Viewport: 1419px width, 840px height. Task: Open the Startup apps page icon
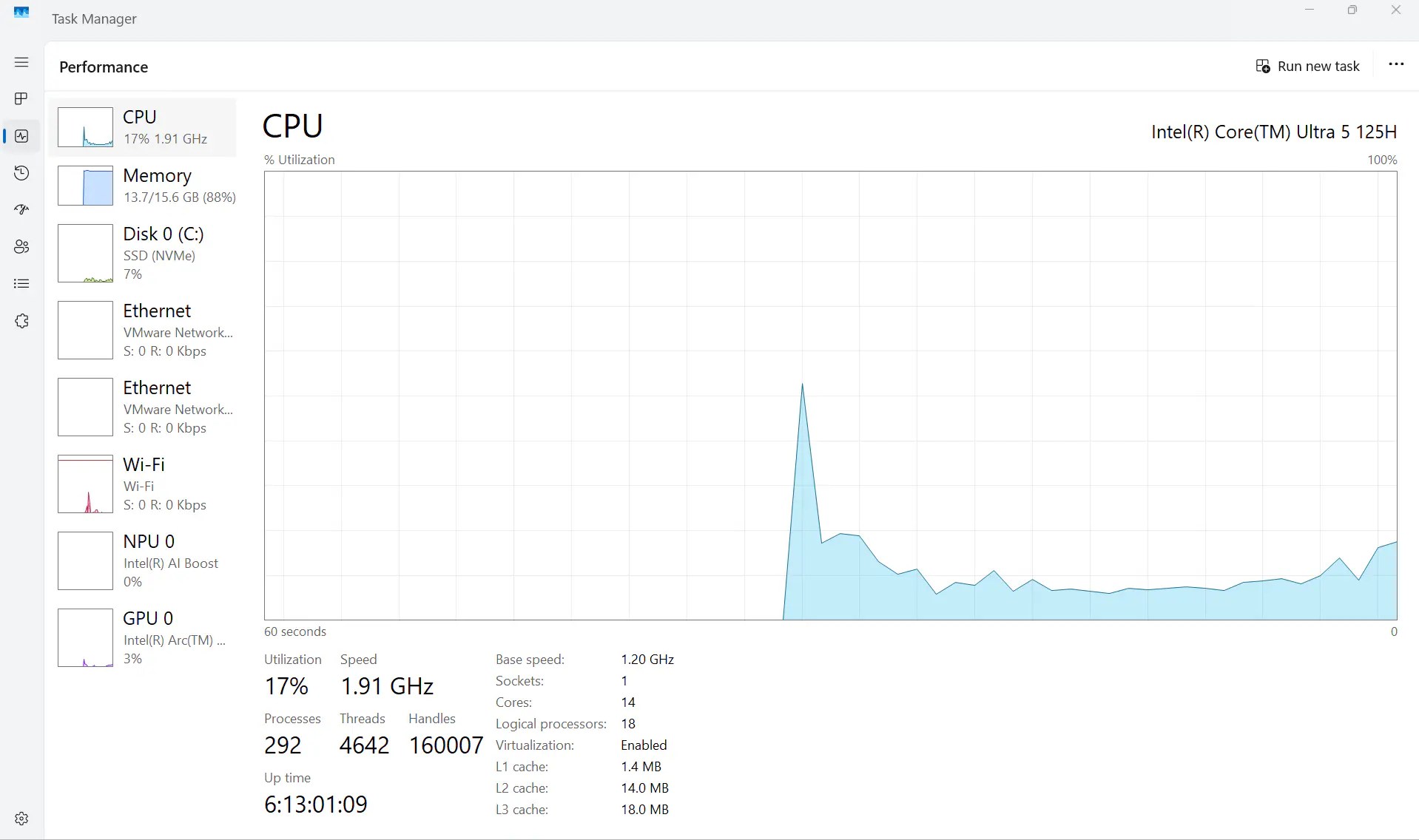[x=21, y=210]
